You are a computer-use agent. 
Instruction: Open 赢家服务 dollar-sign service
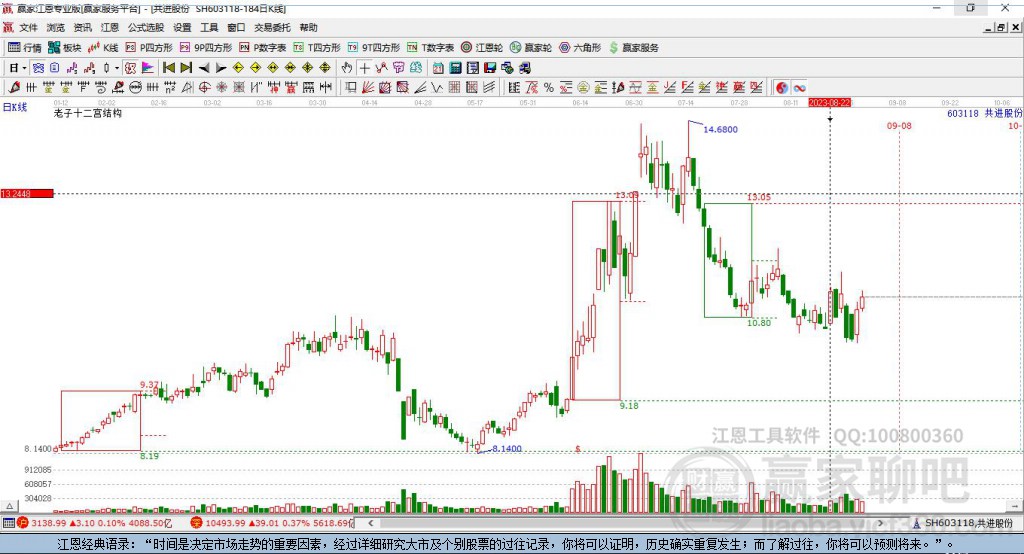(633, 48)
